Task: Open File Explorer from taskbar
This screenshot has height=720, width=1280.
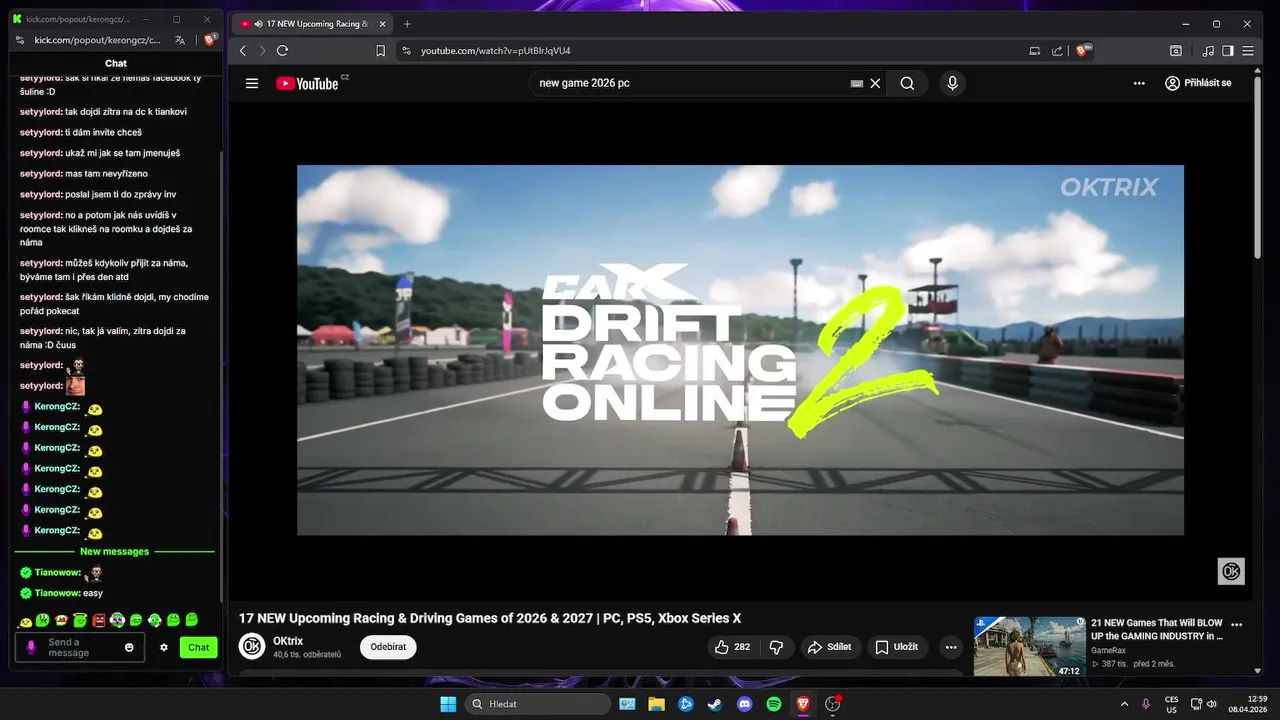Action: 656,704
